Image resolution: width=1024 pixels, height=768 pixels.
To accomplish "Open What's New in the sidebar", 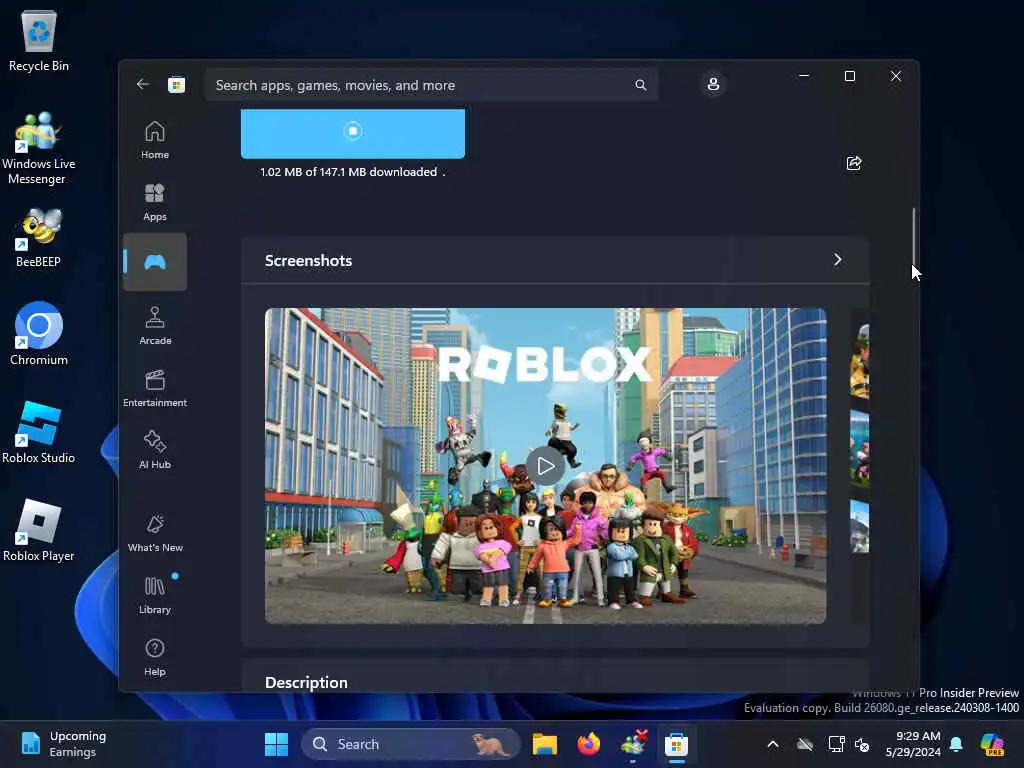I will 155,533.
